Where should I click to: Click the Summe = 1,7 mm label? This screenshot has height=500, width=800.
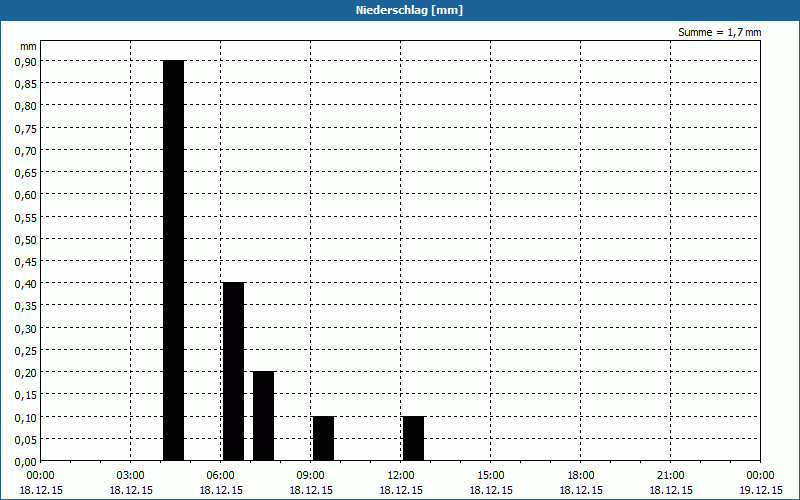coord(719,33)
